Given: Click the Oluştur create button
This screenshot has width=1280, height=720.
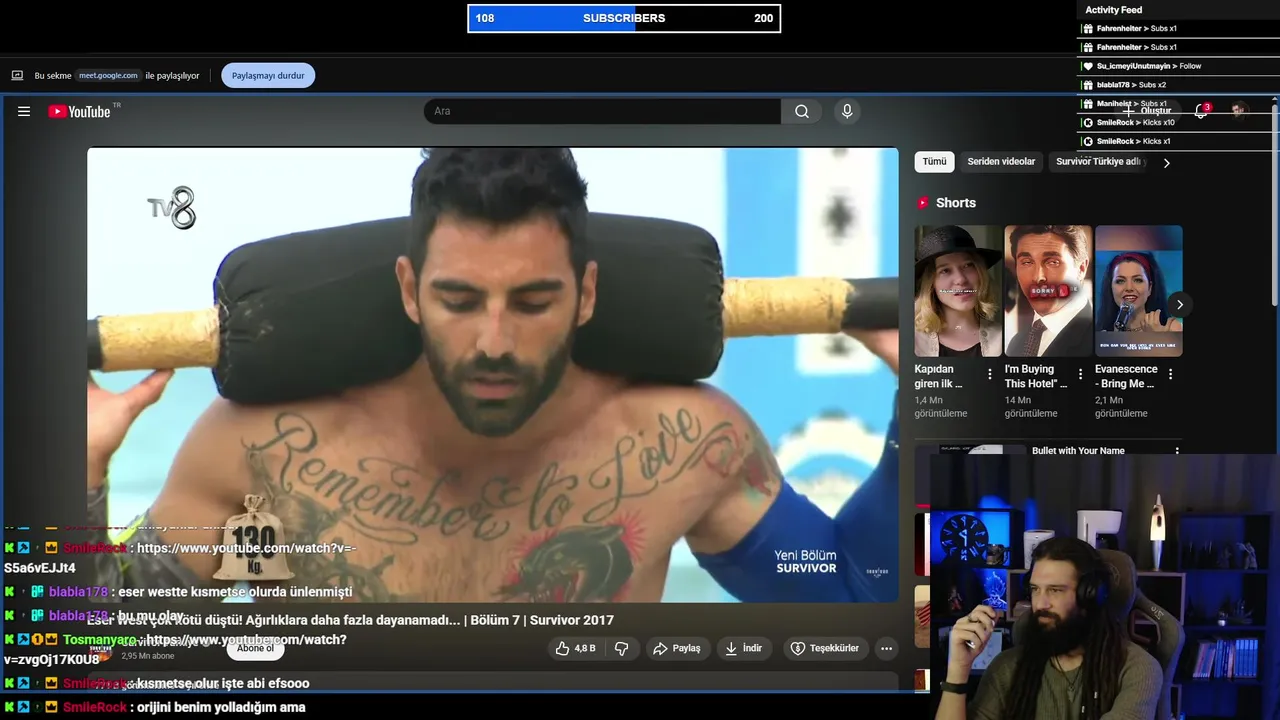Looking at the screenshot, I should coord(1147,111).
